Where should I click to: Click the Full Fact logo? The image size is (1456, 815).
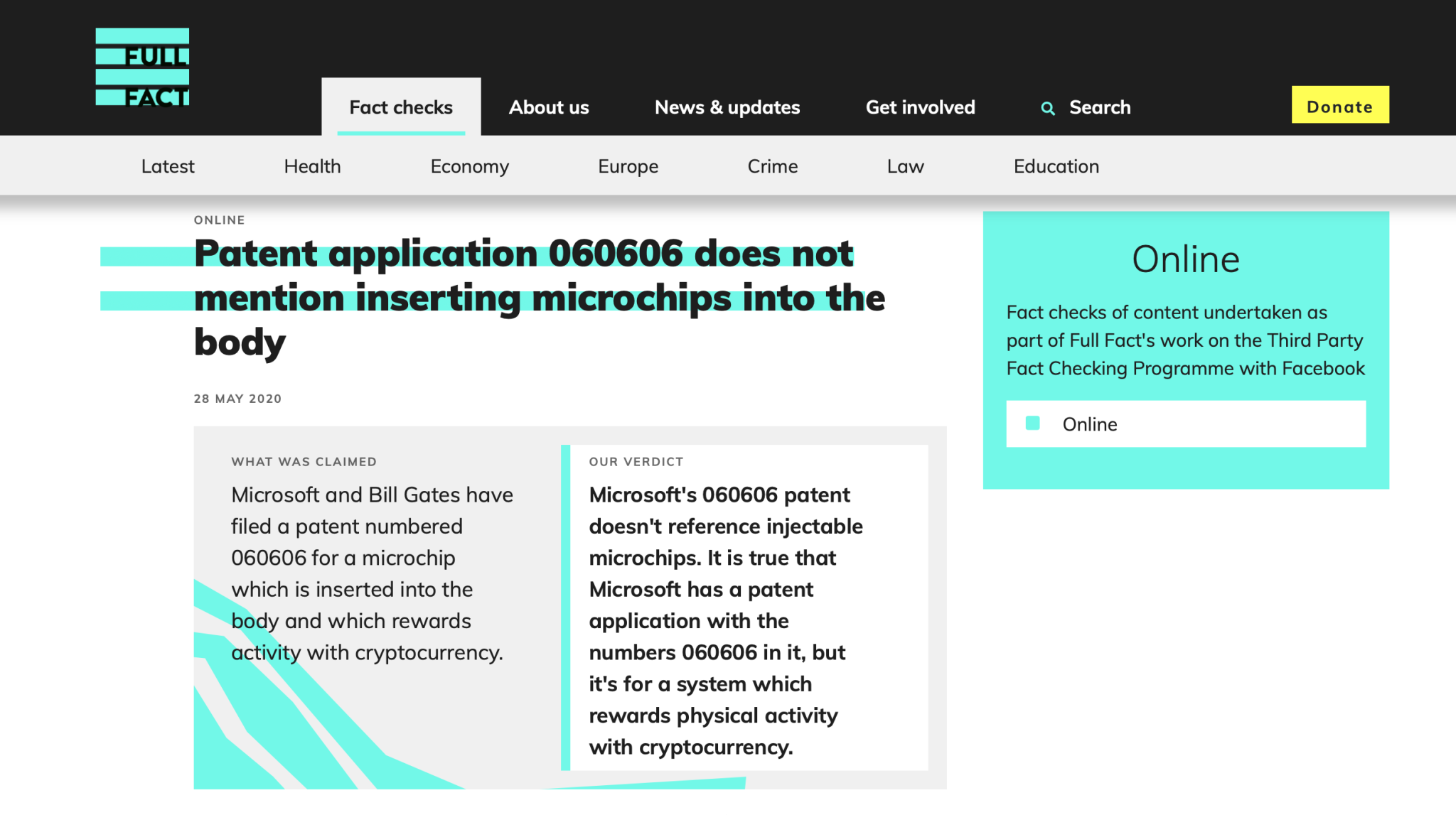pyautogui.click(x=142, y=68)
